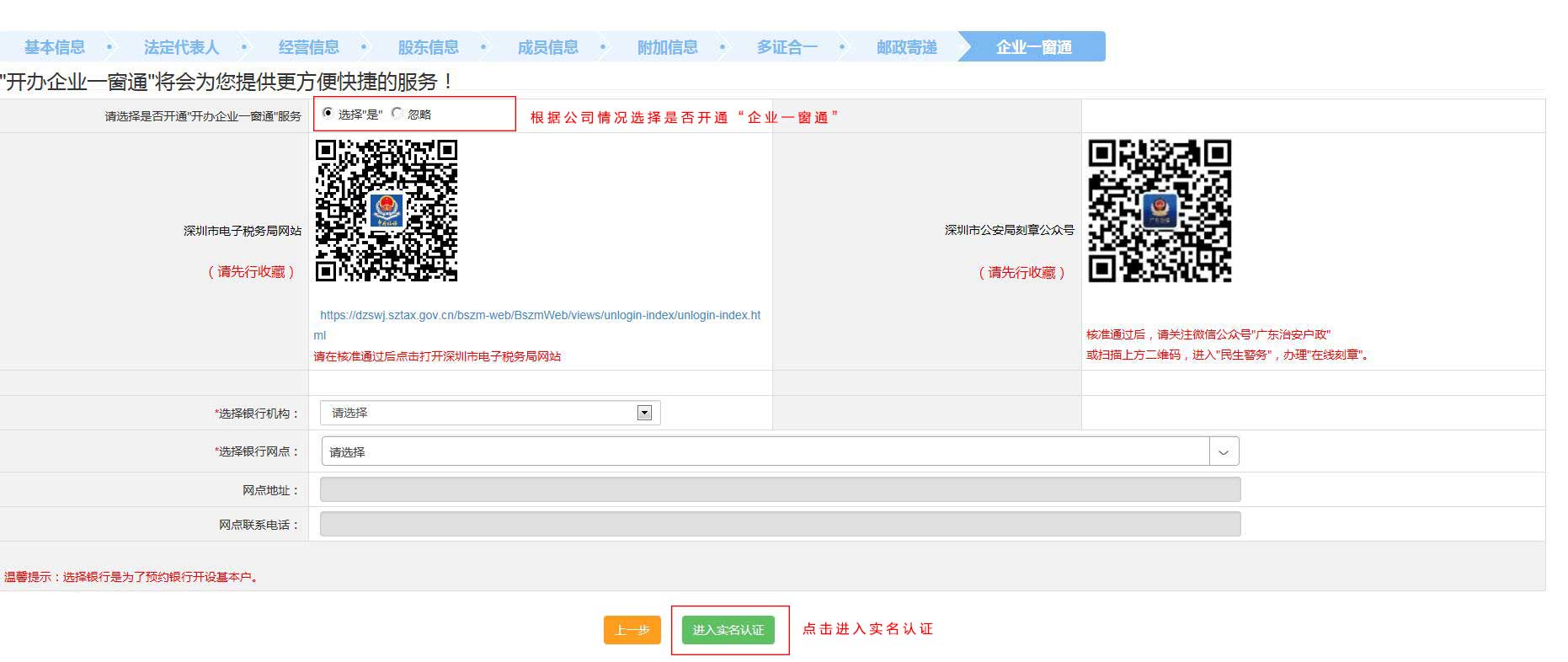Select the 成员信息 step tab
The height and width of the screenshot is (662, 1568).
coord(548,47)
